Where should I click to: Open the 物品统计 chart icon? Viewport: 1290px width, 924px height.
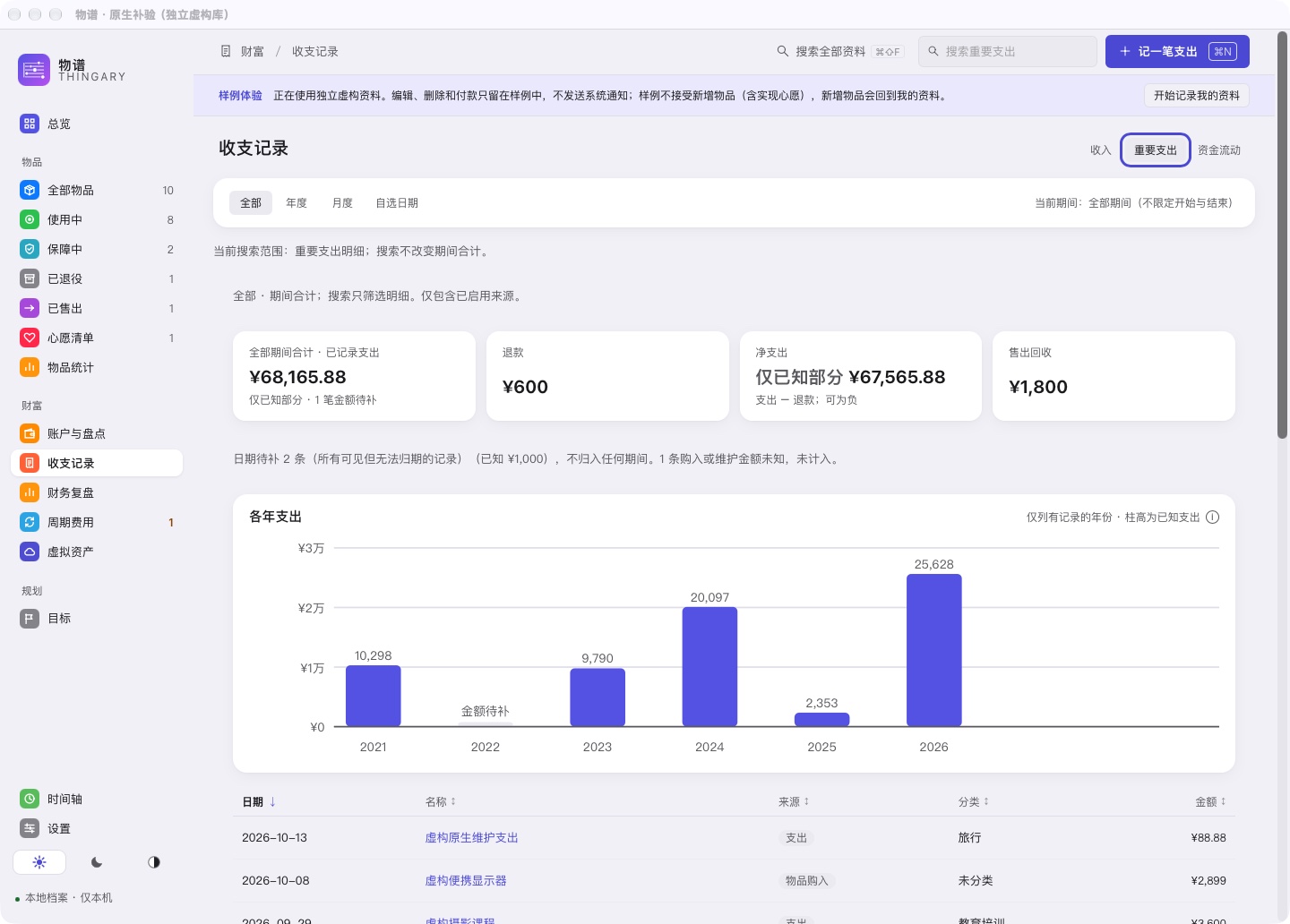pyautogui.click(x=30, y=367)
